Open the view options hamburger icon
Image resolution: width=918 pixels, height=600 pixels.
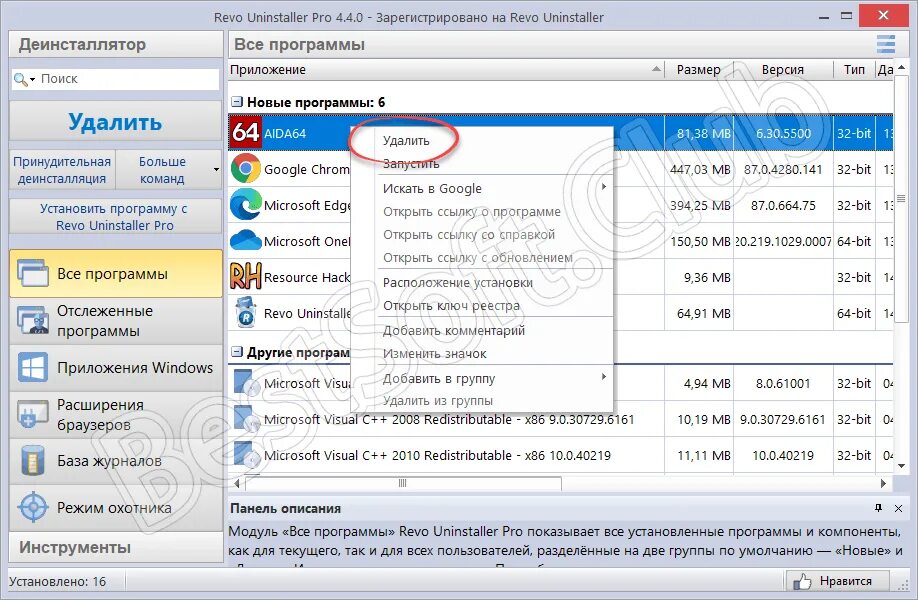point(885,44)
